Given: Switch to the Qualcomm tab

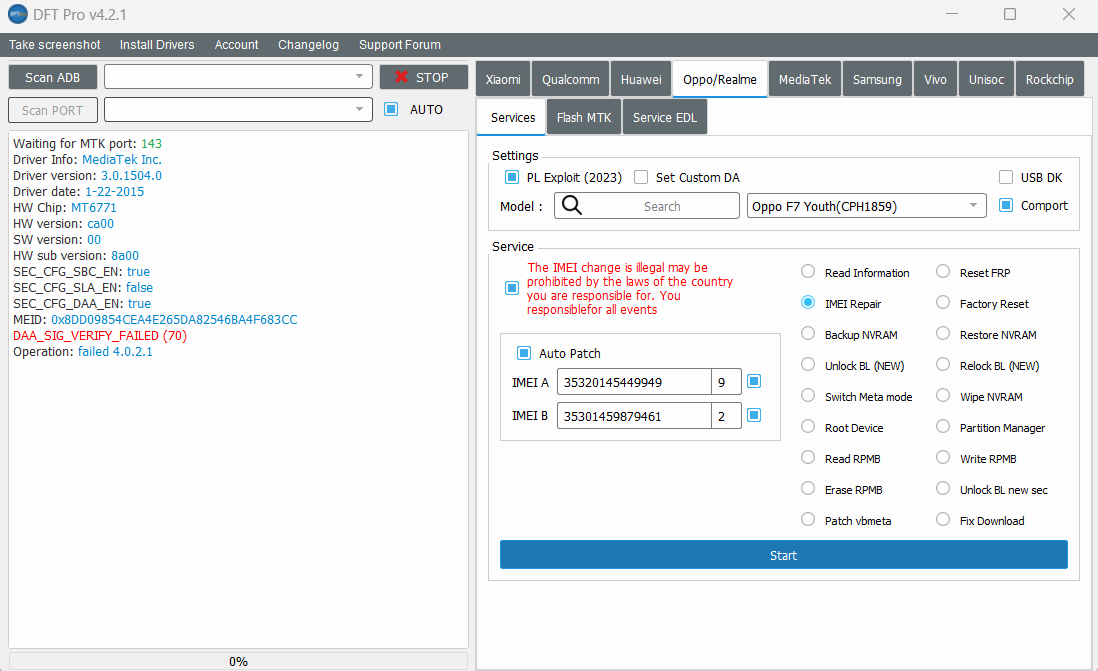Looking at the screenshot, I should [x=571, y=79].
